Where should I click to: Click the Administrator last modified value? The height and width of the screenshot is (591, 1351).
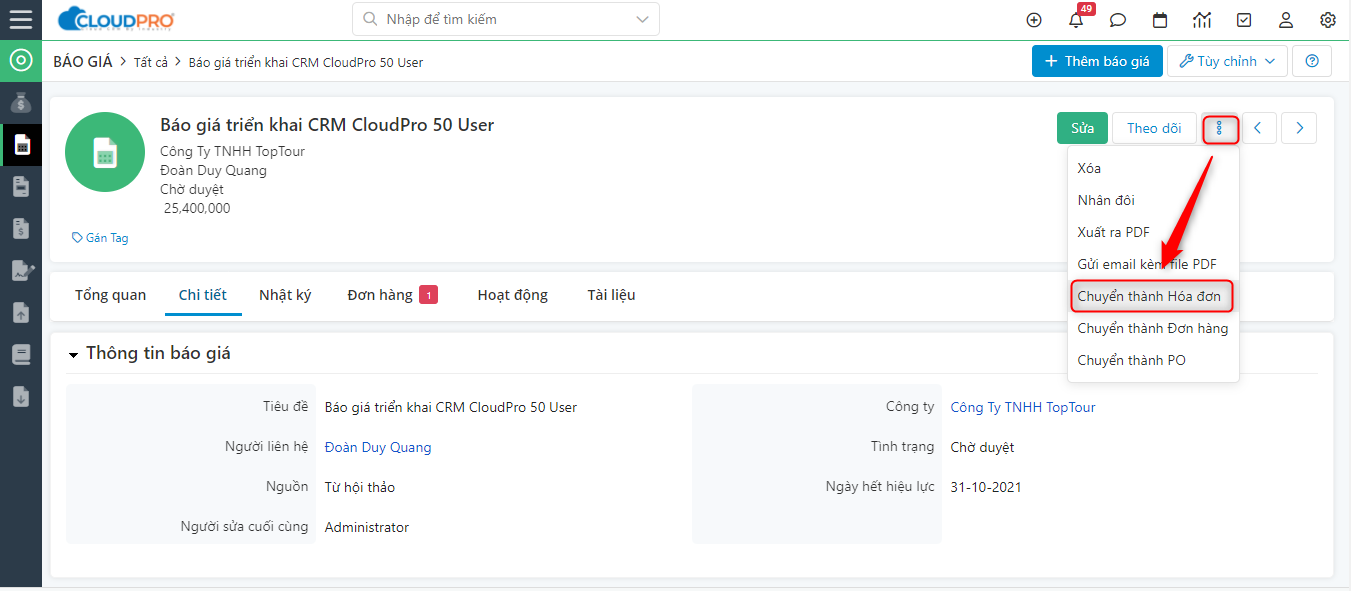pos(367,527)
